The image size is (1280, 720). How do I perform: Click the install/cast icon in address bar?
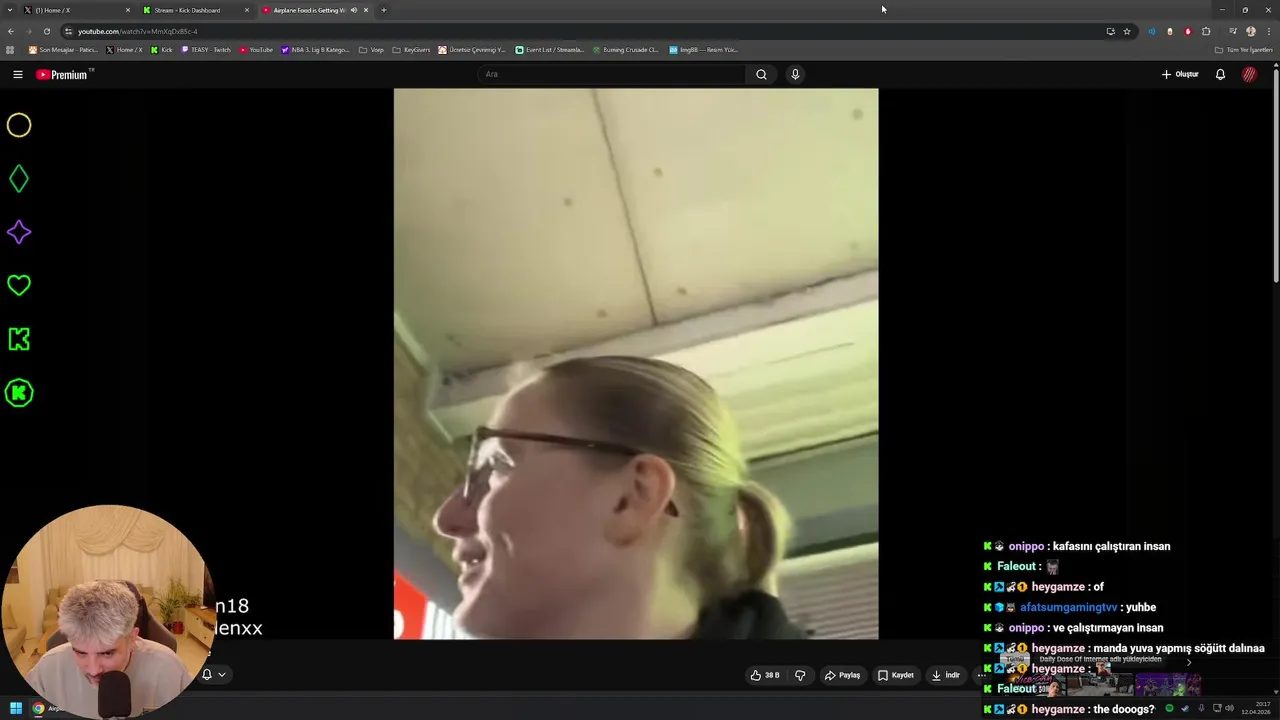[1110, 31]
